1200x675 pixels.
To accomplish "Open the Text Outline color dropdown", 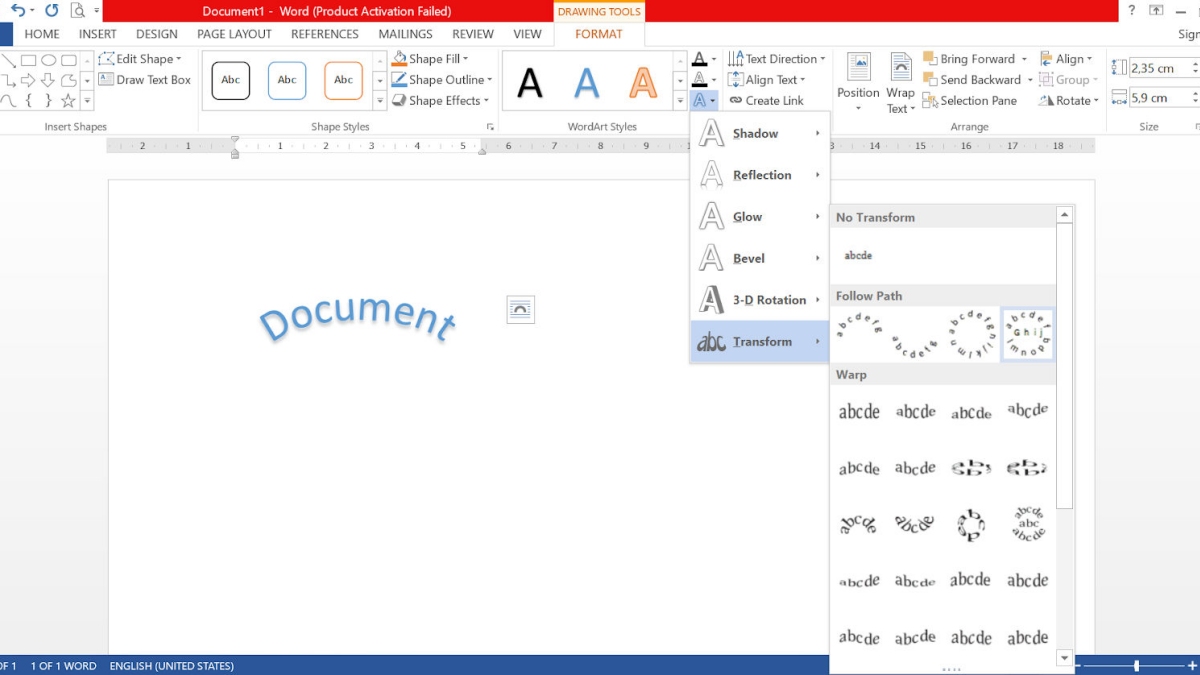I will pyautogui.click(x=713, y=80).
